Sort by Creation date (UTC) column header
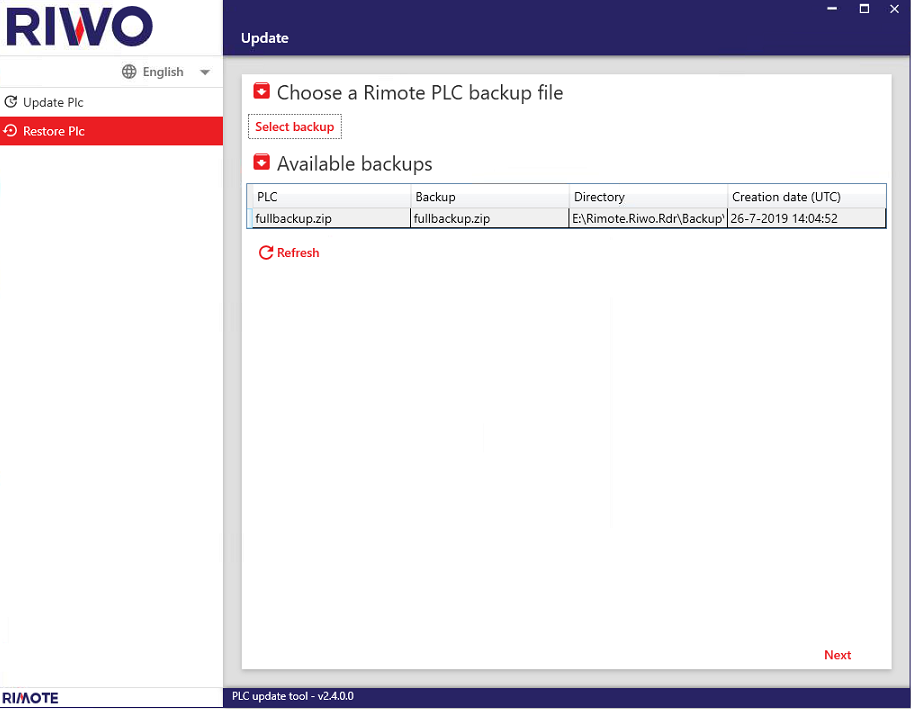Screen dimensions: 911x709 806,196
